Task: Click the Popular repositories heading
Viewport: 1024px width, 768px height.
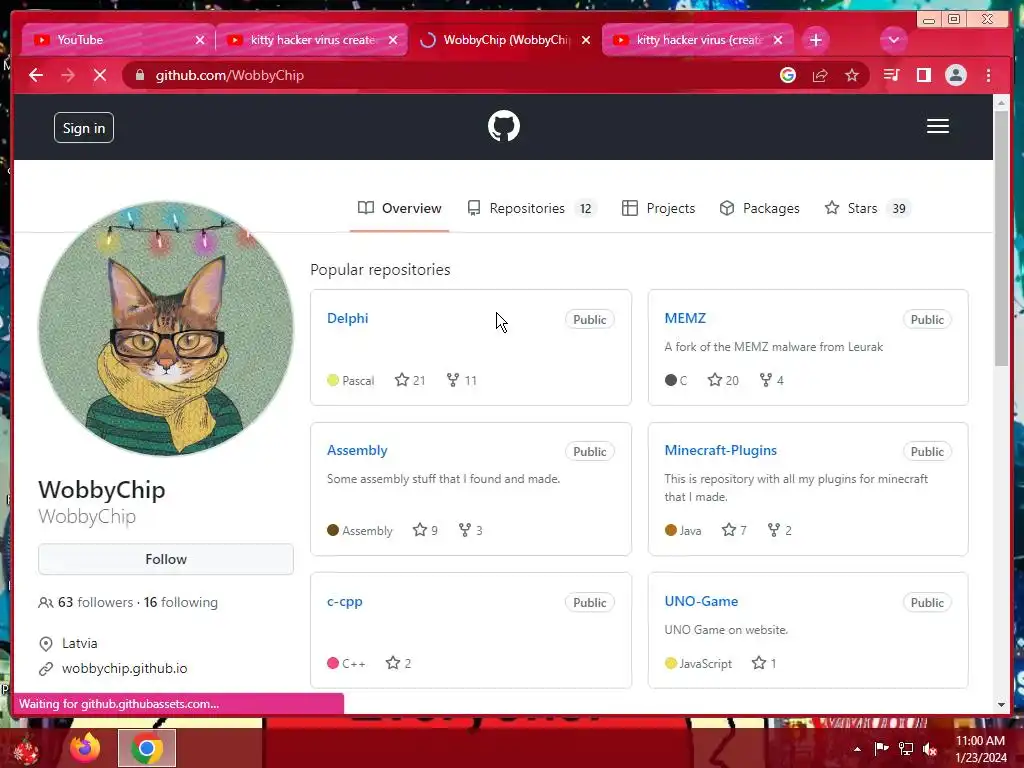Action: click(380, 270)
